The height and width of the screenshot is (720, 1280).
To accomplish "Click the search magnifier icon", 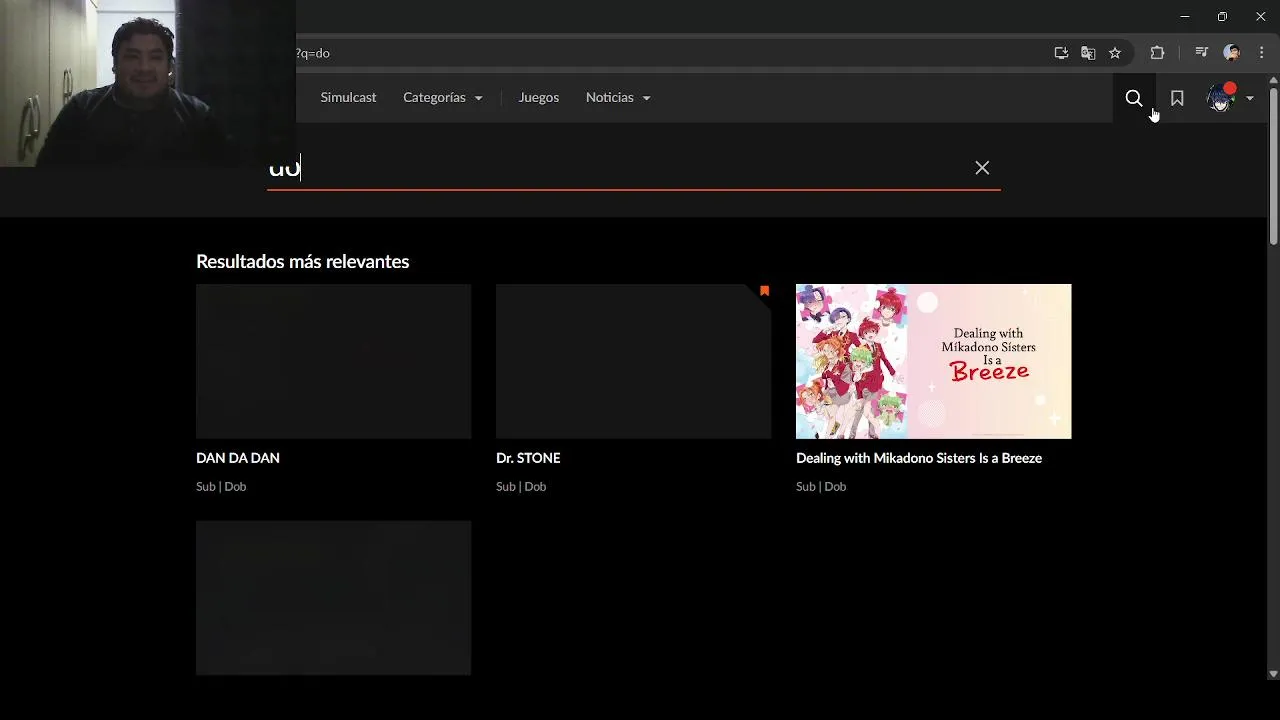I will [1134, 98].
